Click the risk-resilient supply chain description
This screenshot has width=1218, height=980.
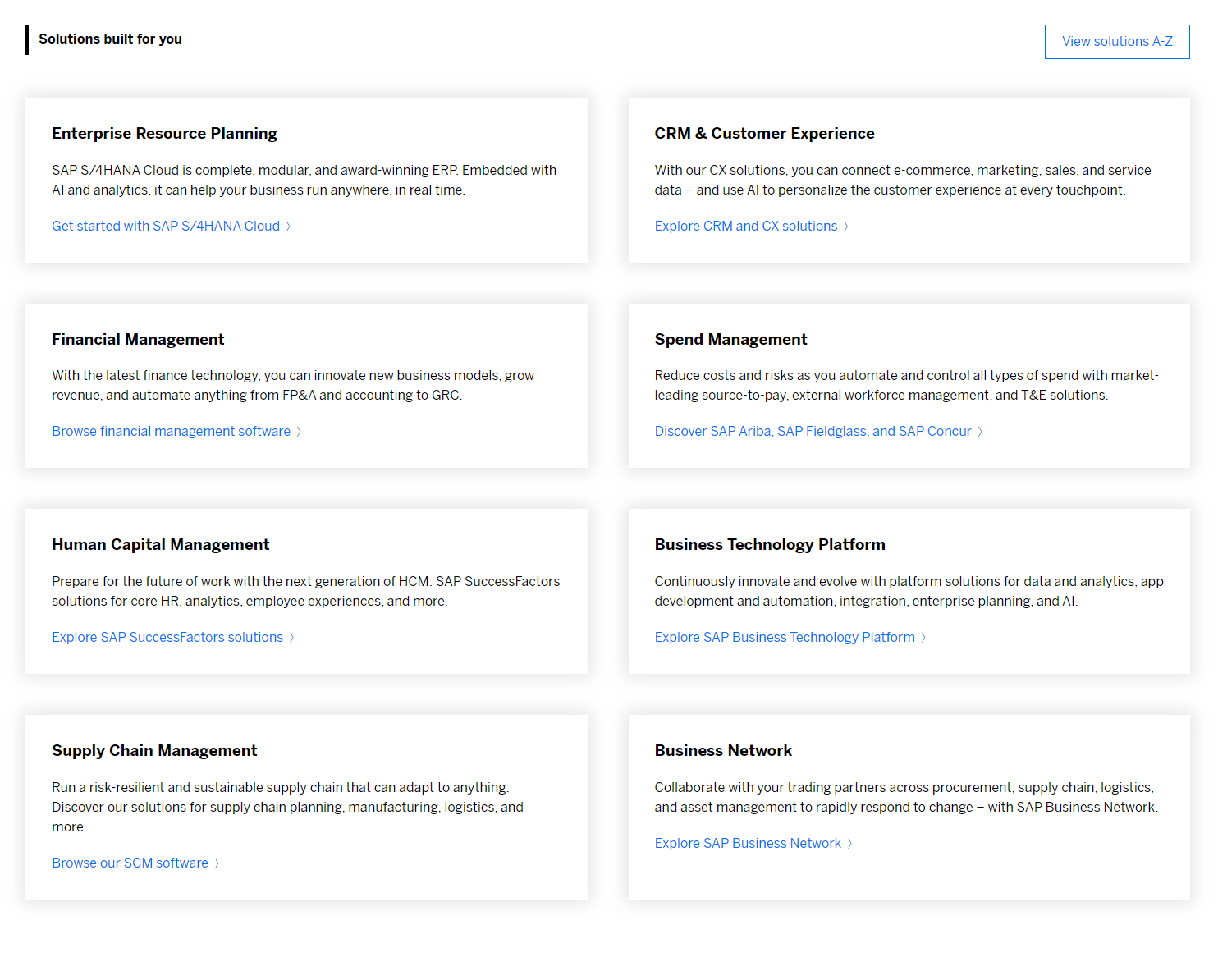[288, 807]
